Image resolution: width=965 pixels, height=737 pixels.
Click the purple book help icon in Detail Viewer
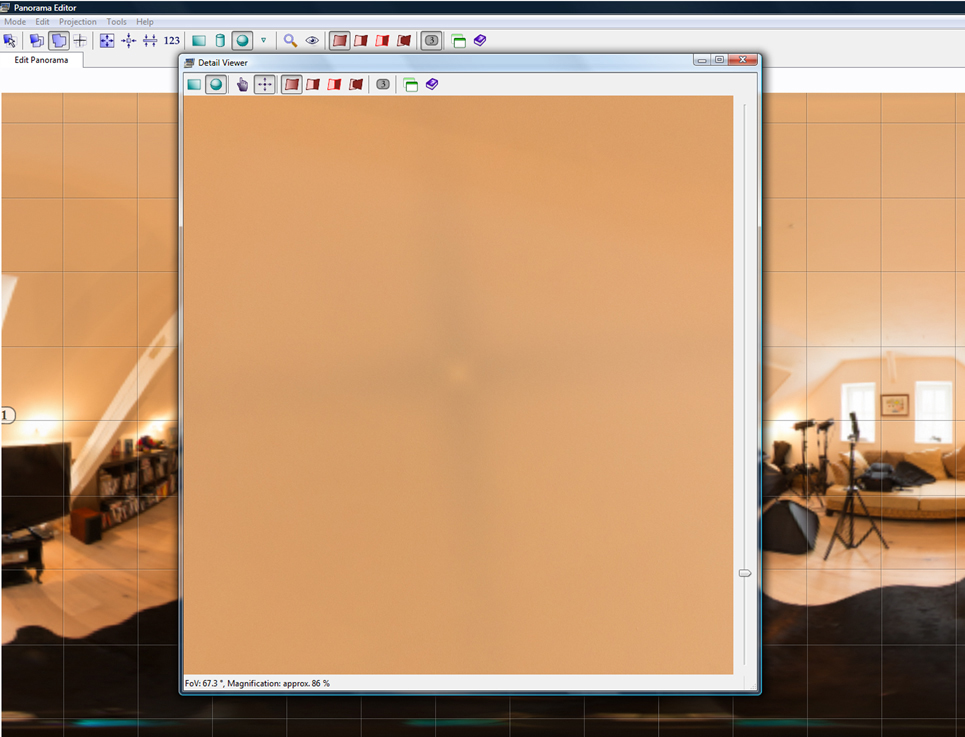[432, 85]
